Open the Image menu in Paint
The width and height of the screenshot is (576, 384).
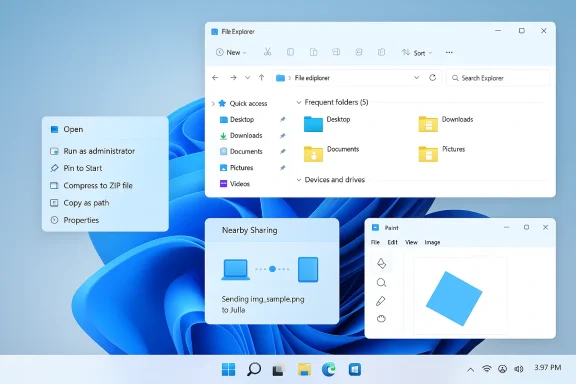tap(432, 243)
